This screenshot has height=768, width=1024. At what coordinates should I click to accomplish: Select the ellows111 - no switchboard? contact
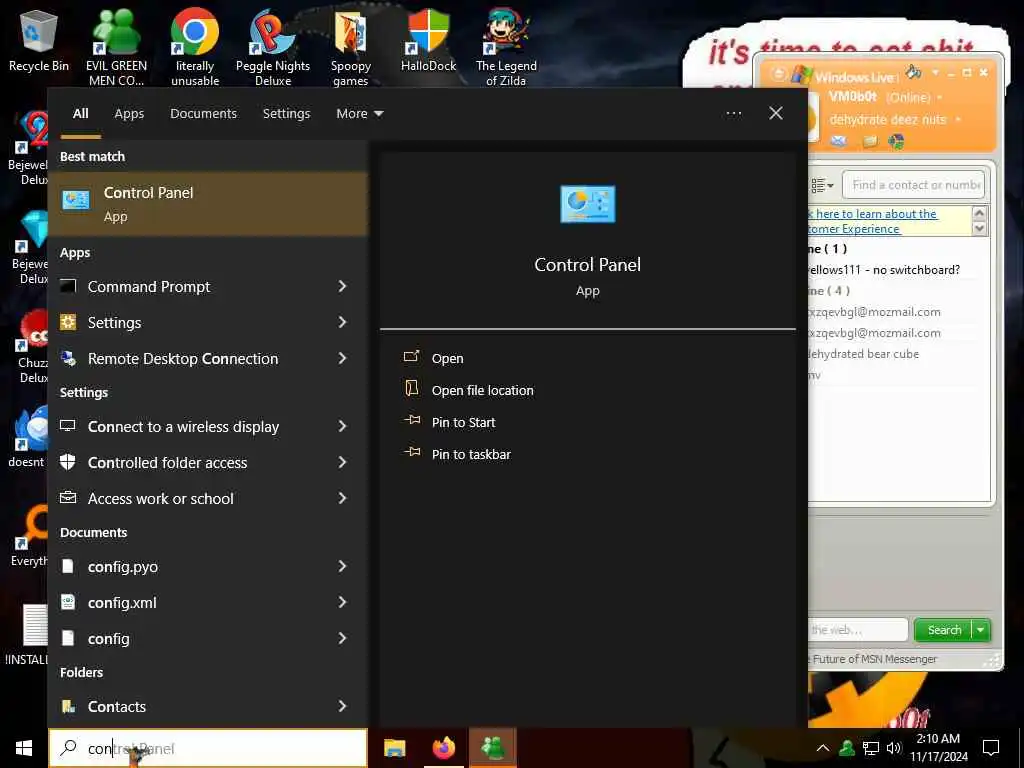(884, 270)
